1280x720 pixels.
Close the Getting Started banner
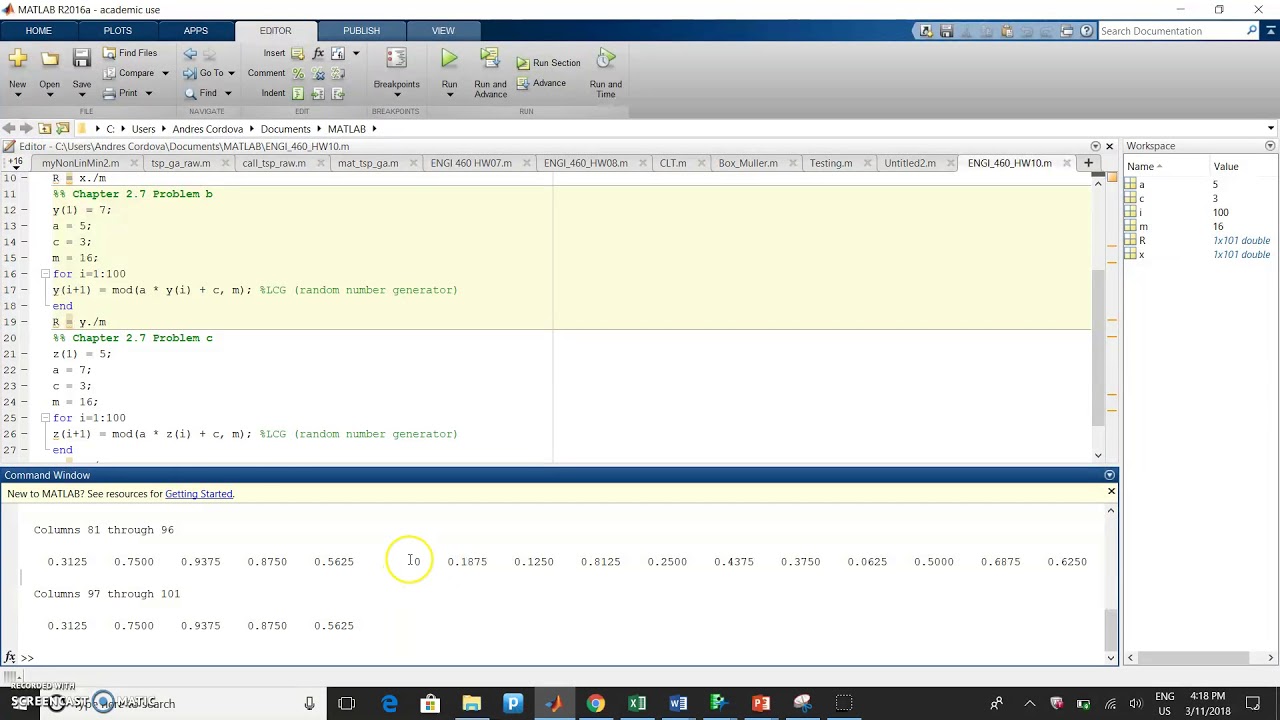[1111, 492]
